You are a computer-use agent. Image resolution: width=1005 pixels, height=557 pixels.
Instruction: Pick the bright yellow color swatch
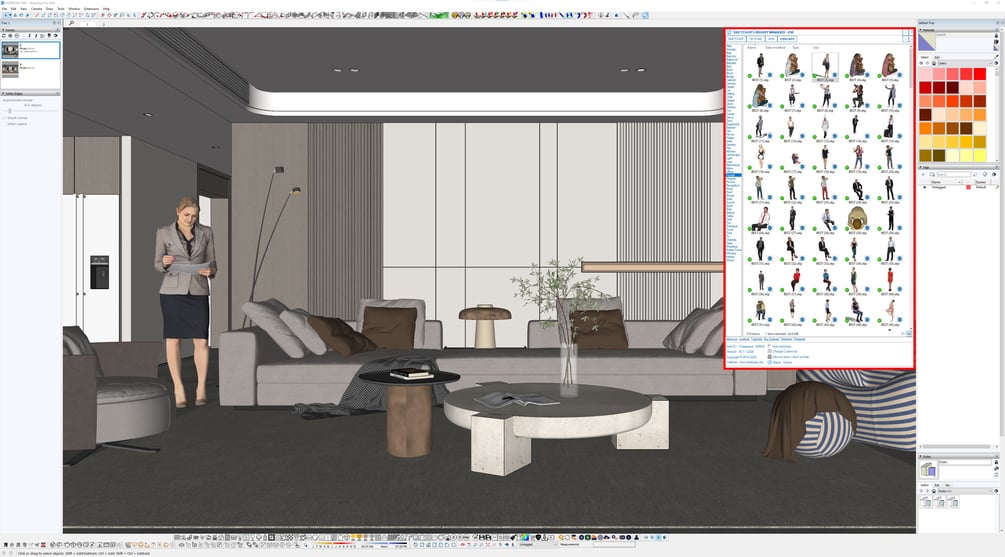pyautogui.click(x=980, y=154)
